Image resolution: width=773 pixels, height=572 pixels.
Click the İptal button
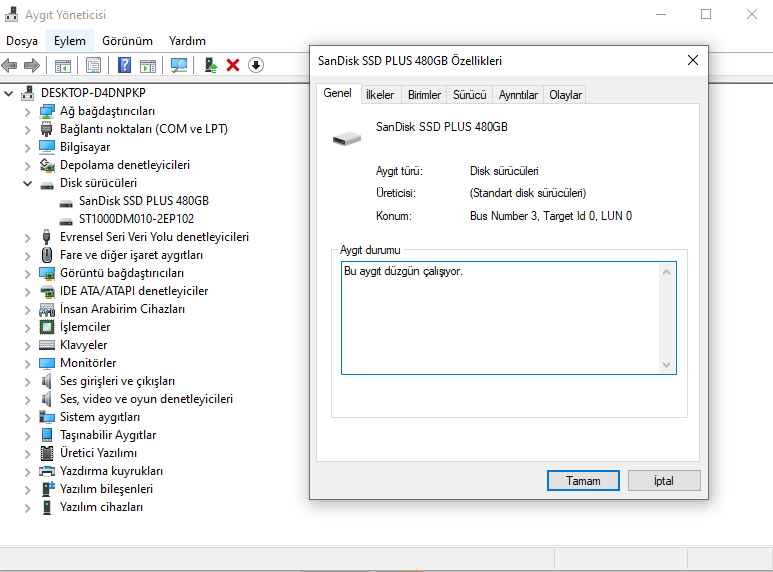point(664,481)
